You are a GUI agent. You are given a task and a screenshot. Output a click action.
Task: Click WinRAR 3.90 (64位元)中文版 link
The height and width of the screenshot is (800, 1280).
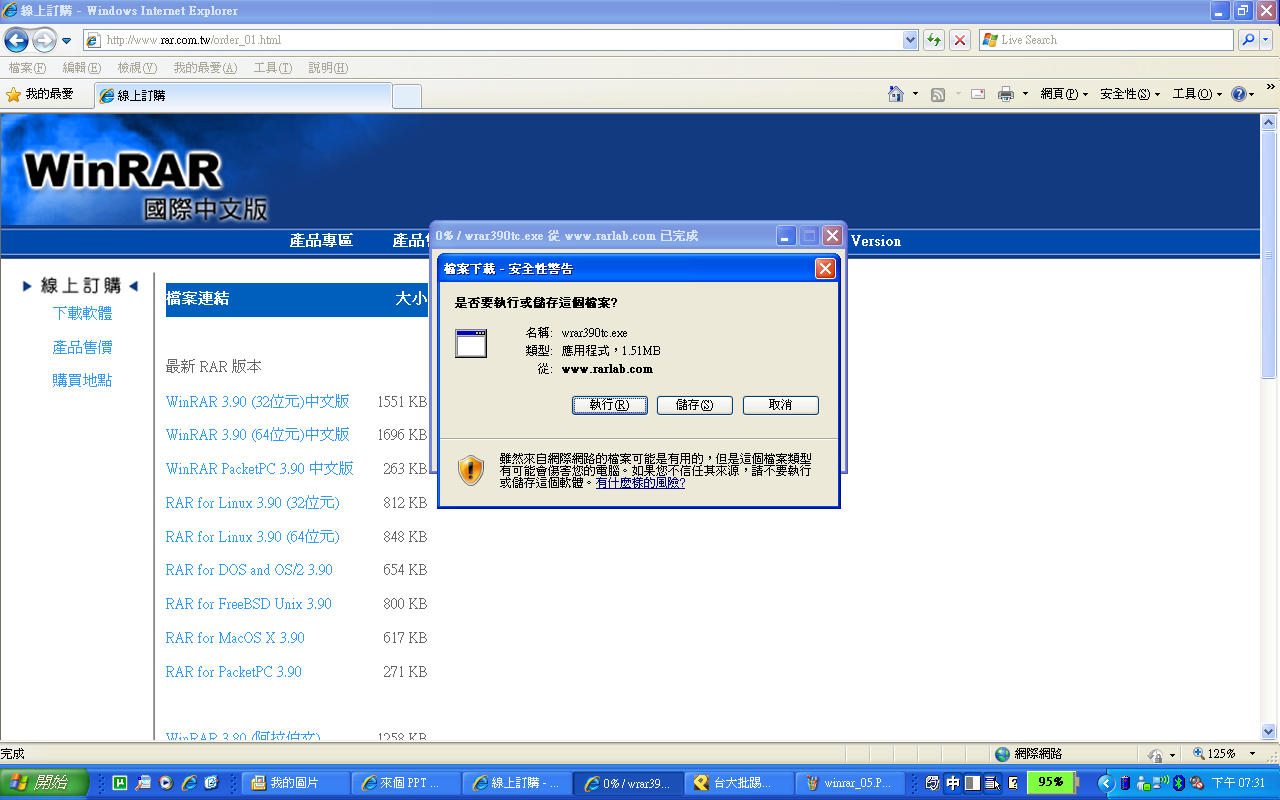click(258, 435)
